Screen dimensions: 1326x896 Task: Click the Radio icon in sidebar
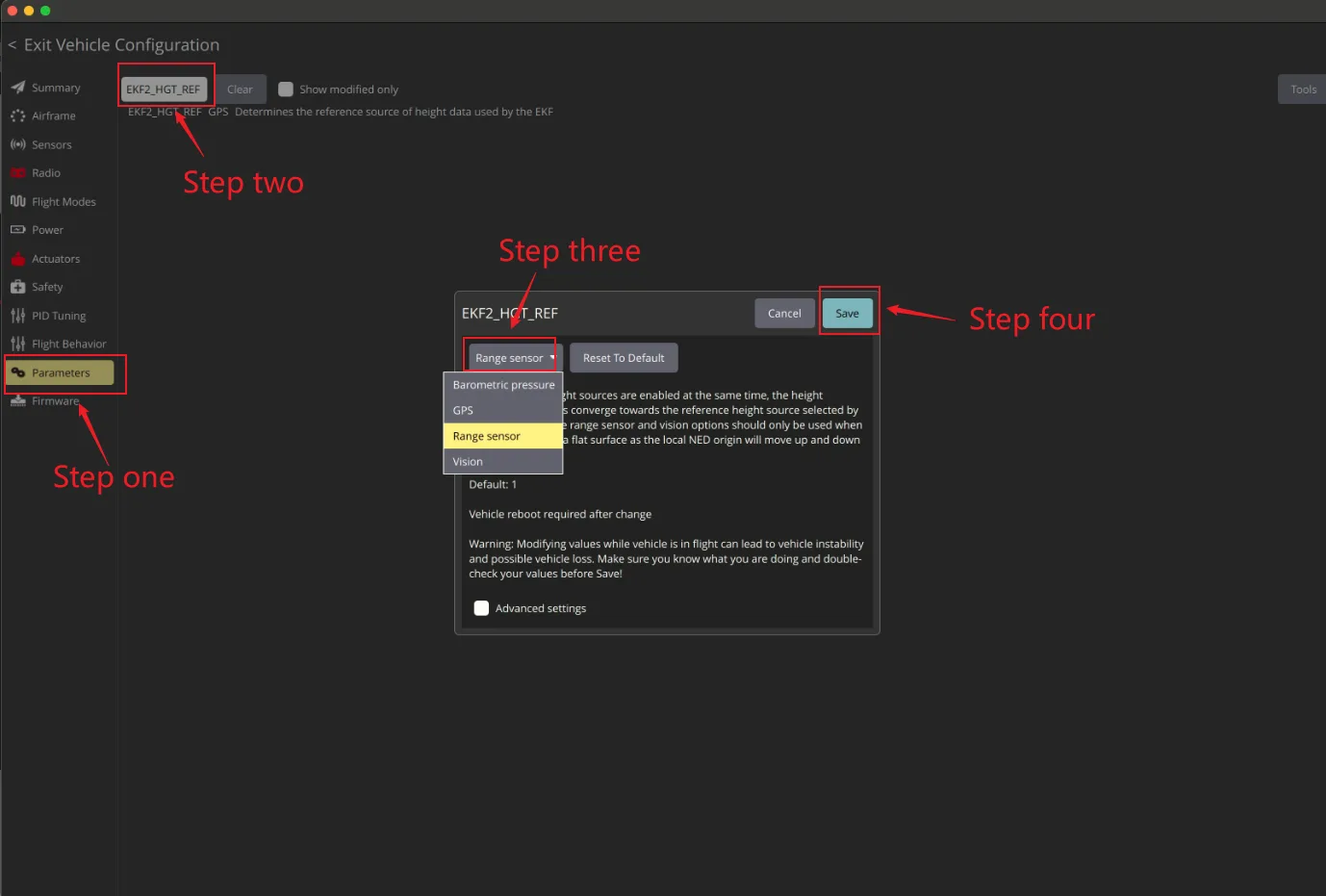click(18, 173)
